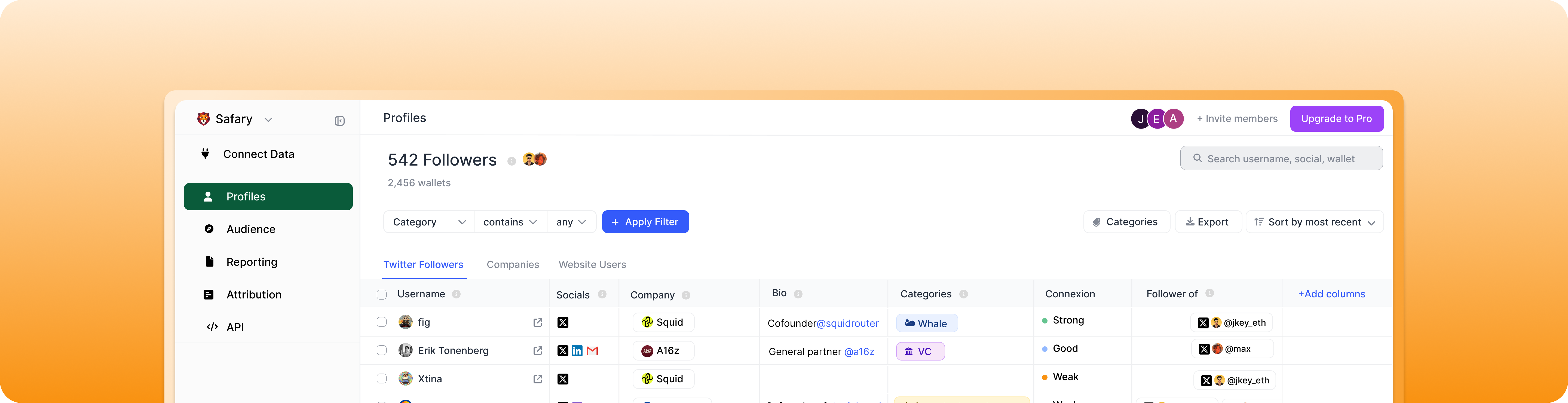1568x403 pixels.
Task: Tick the checkbox for Erik Tonenberg
Action: [x=382, y=351]
